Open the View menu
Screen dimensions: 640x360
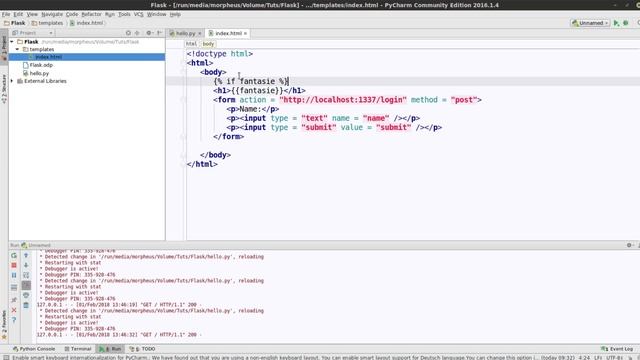pyautogui.click(x=32, y=14)
